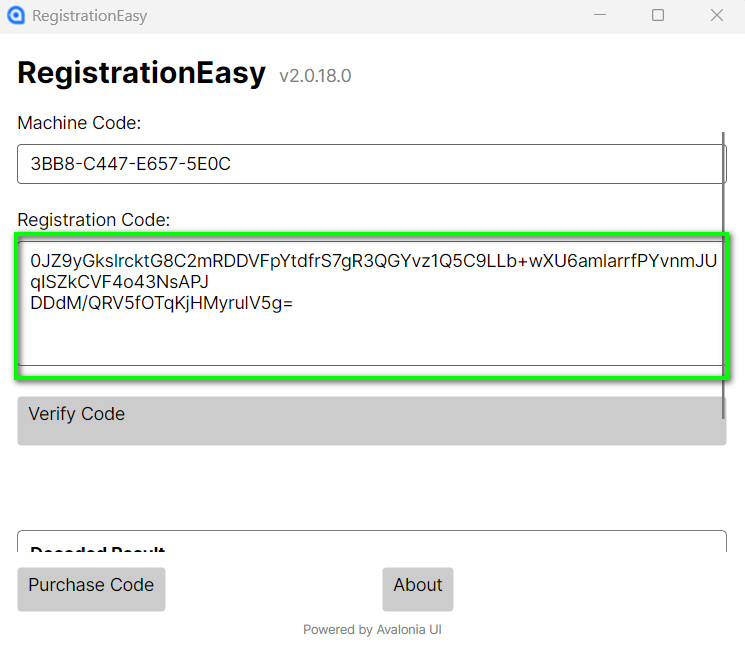Minimize the RegistrationEasy window
745x654 pixels.
click(x=600, y=16)
